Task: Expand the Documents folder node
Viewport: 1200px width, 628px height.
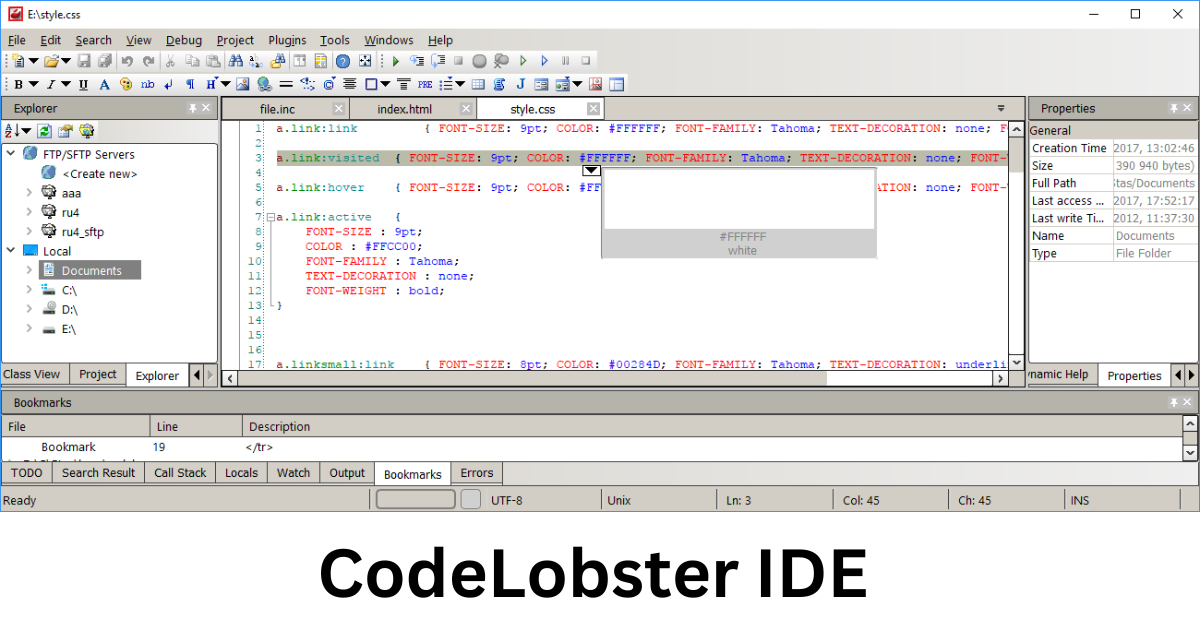Action: click(29, 270)
